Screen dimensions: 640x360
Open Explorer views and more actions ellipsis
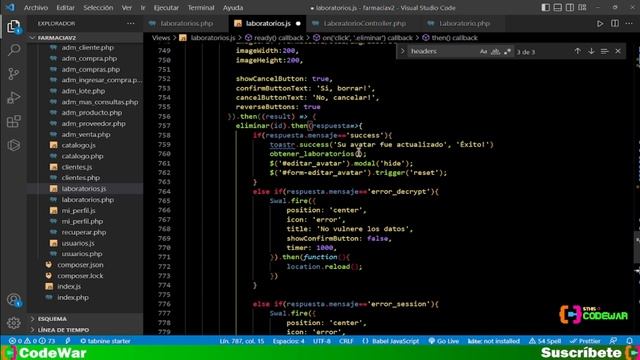[x=131, y=24]
